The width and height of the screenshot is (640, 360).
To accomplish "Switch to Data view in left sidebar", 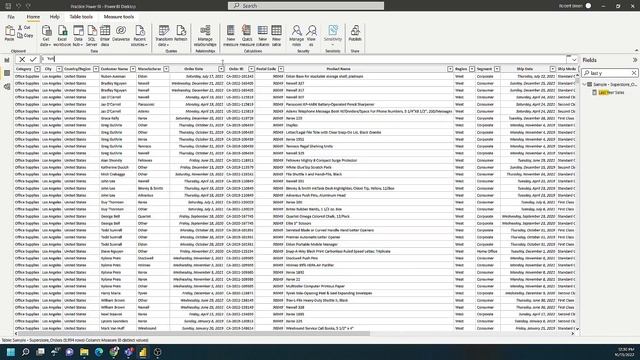I will (x=7, y=73).
